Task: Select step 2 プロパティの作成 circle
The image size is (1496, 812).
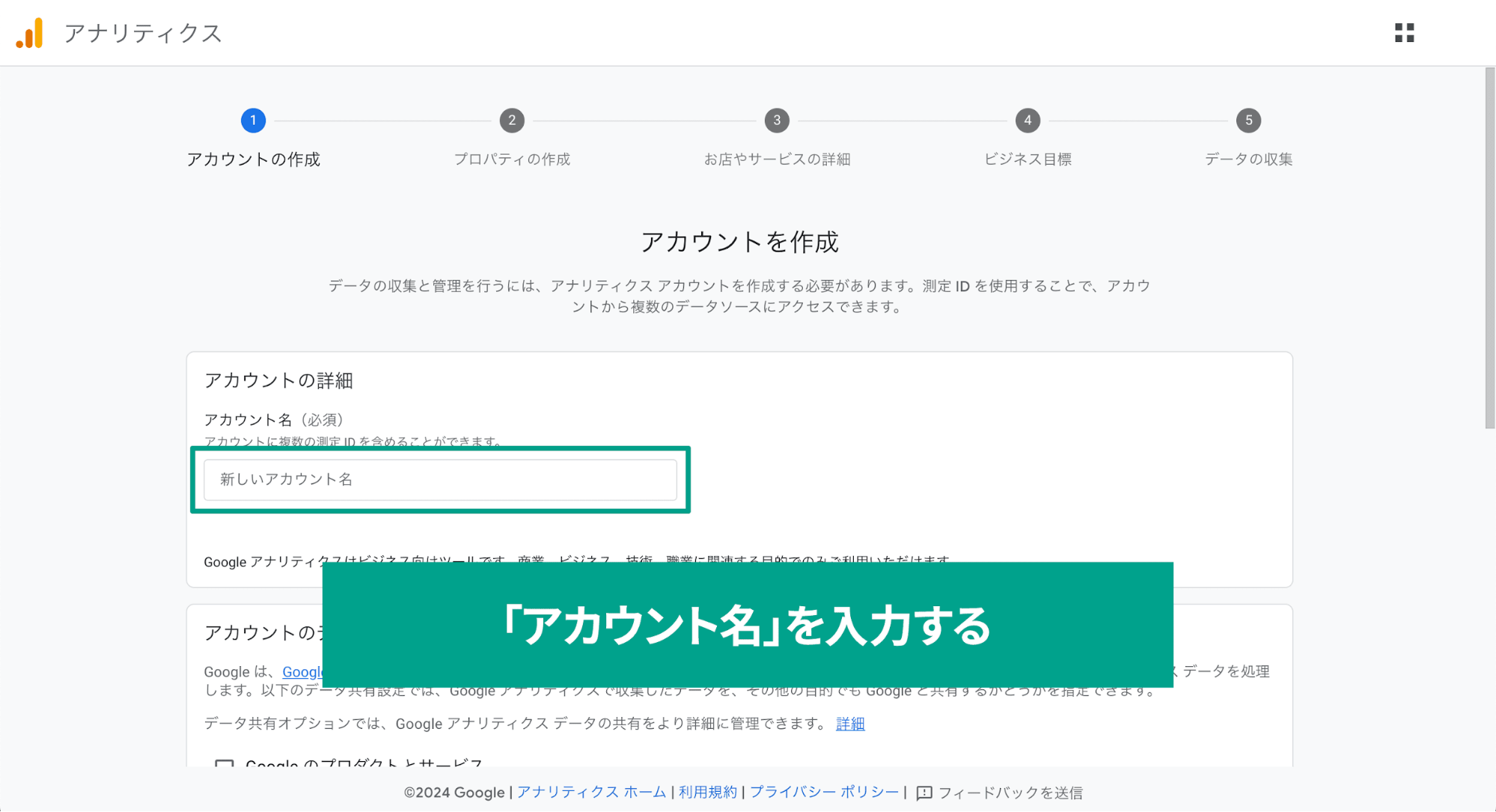Action: pyautogui.click(x=512, y=120)
